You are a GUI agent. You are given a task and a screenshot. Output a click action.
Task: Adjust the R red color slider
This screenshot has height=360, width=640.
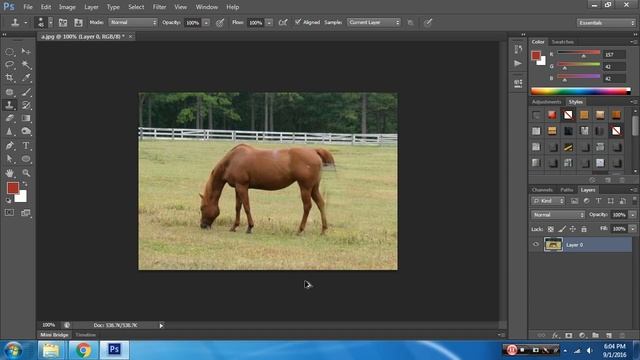579,53
